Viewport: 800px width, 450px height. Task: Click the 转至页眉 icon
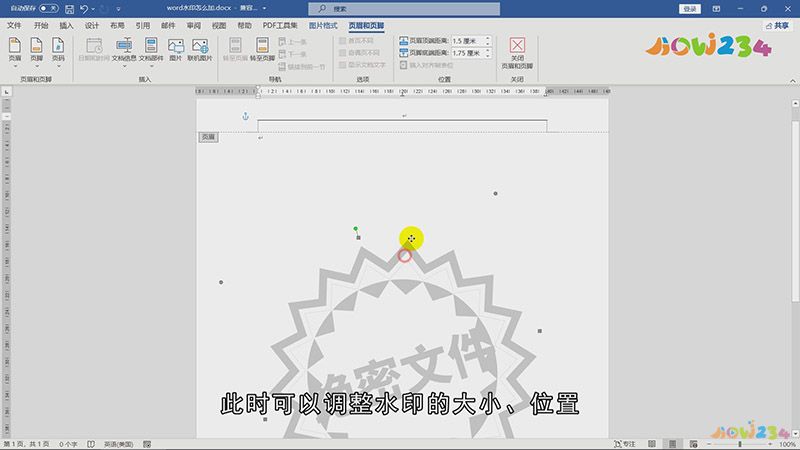235,49
